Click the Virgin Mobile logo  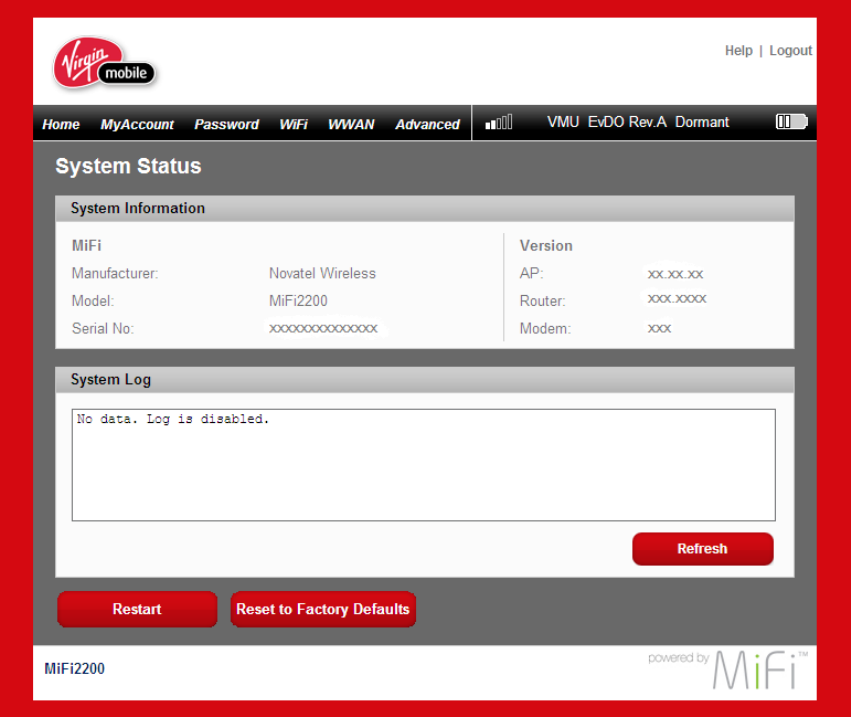click(x=104, y=63)
